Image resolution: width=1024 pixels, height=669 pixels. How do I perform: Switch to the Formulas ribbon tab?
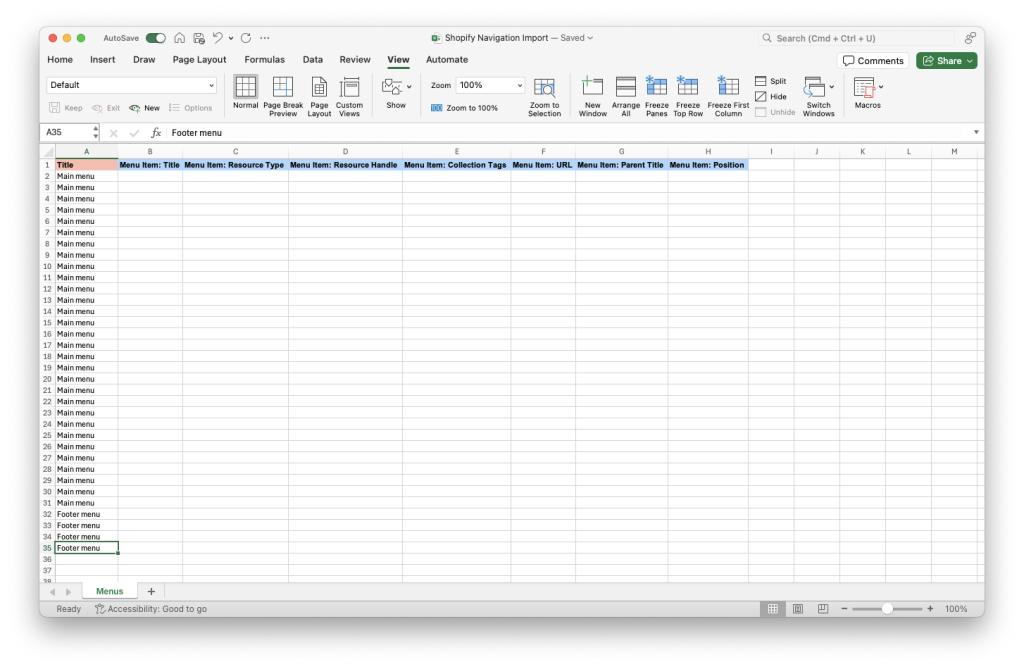[x=264, y=60]
